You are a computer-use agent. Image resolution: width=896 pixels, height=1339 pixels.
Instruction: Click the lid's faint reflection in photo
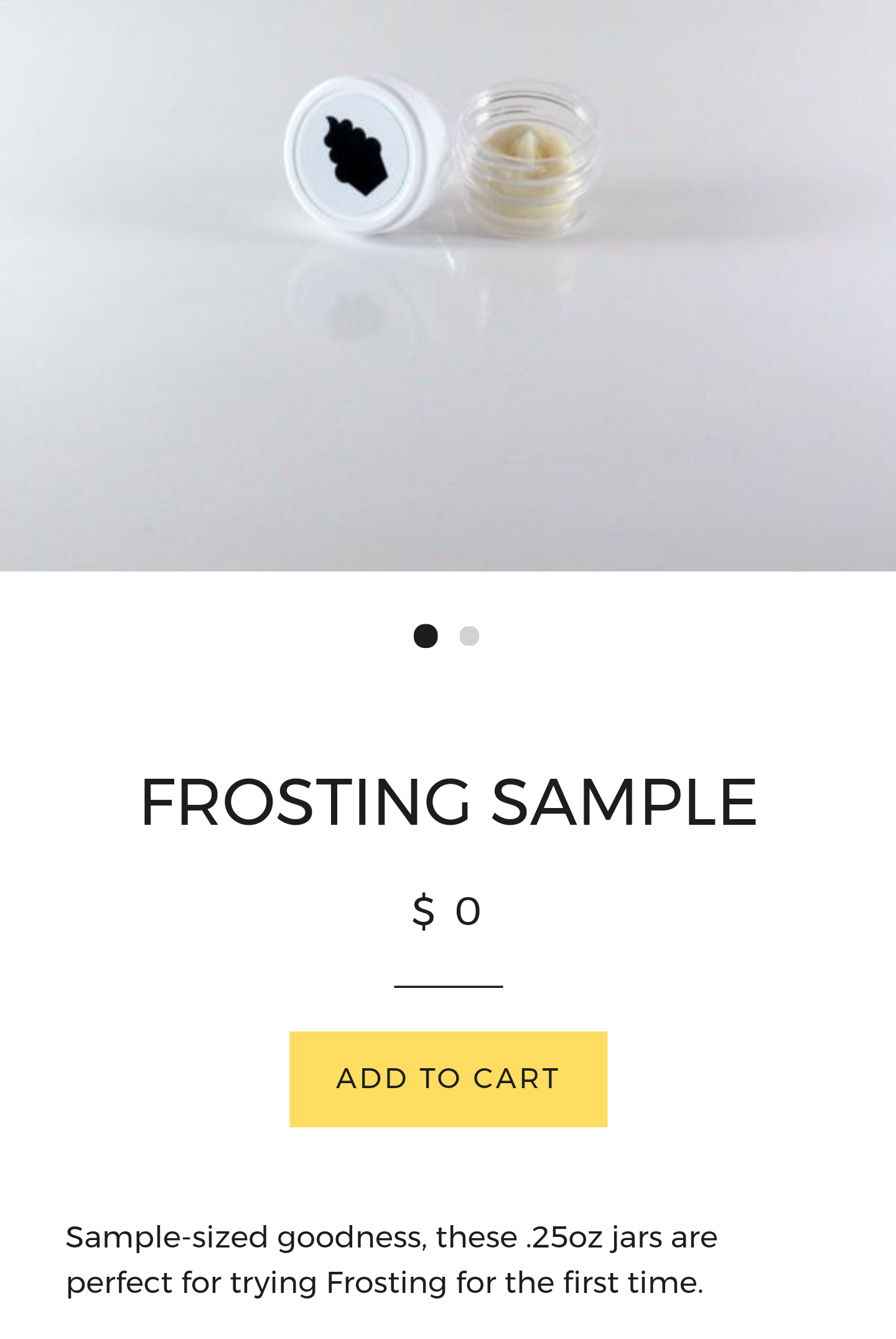tap(358, 311)
